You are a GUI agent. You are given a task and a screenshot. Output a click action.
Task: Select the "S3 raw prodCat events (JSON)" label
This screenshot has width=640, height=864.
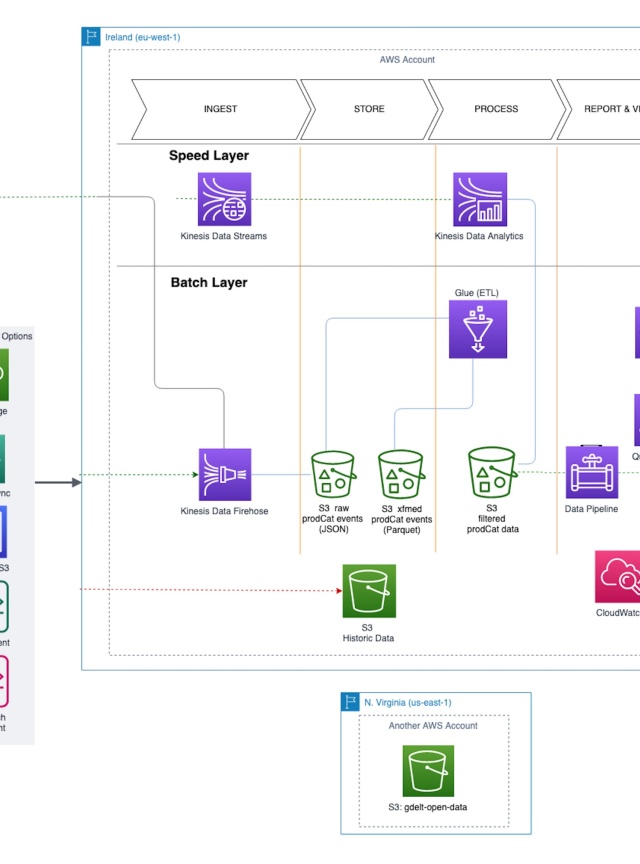pyautogui.click(x=333, y=519)
